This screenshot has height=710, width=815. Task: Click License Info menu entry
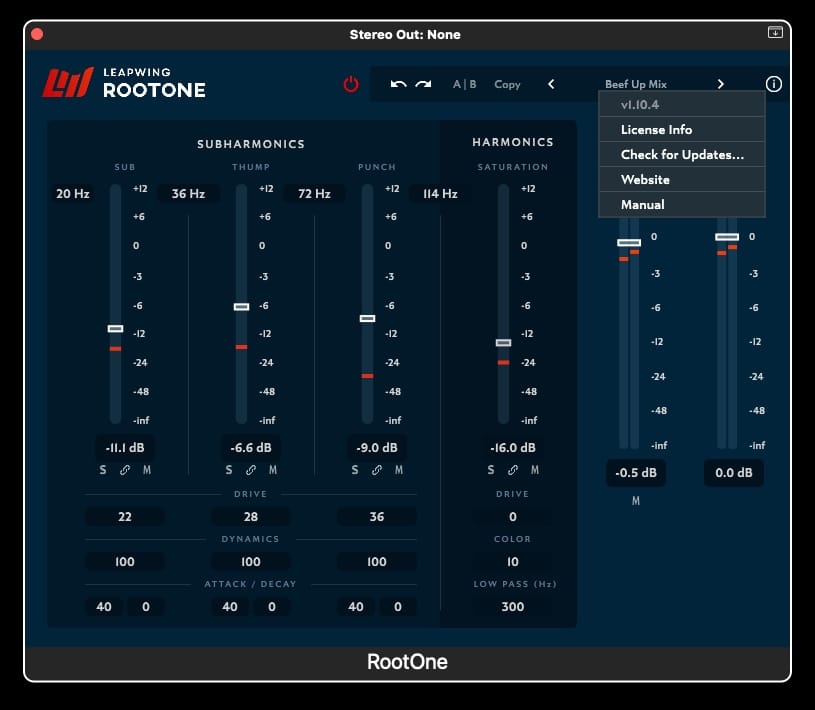682,129
